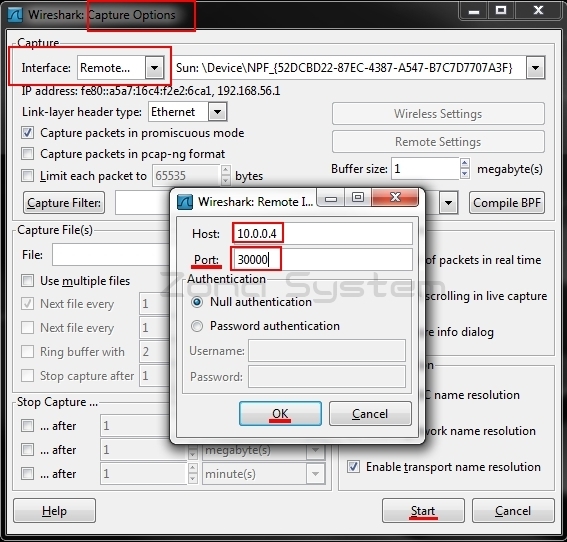Open the Interface type dropdown showing Remote...

point(154,68)
